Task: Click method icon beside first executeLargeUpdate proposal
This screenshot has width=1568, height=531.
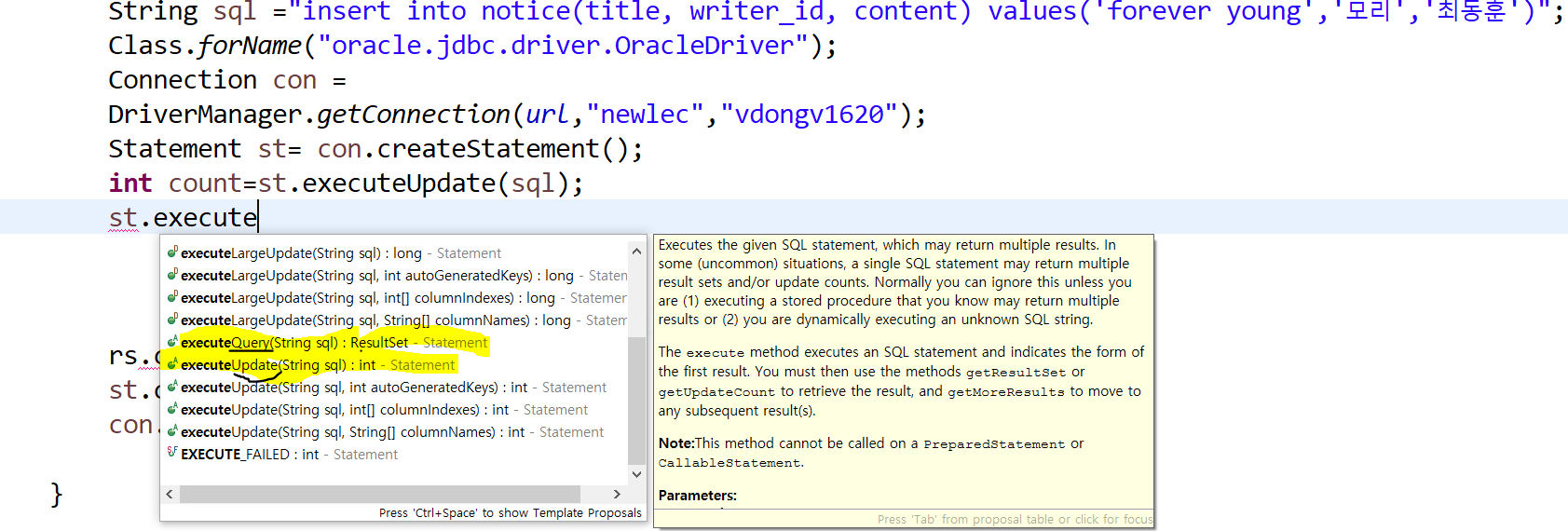Action: click(172, 252)
